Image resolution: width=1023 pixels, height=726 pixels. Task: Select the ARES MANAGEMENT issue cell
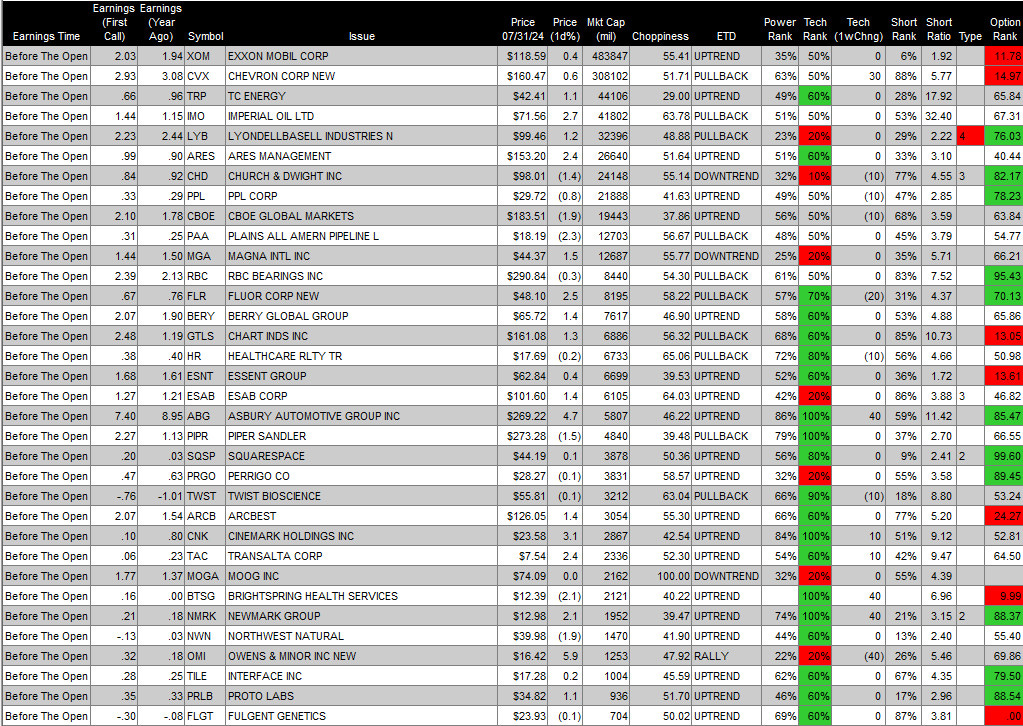[361, 157]
